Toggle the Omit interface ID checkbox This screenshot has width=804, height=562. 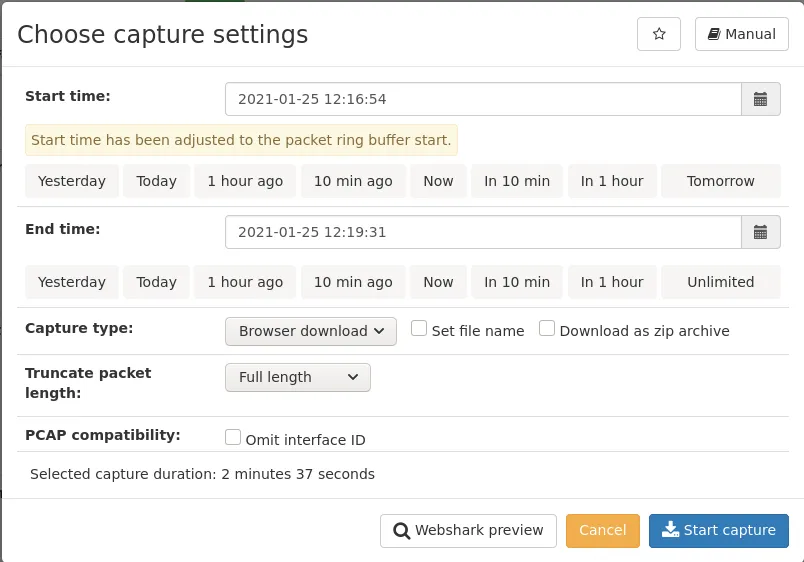(x=233, y=438)
